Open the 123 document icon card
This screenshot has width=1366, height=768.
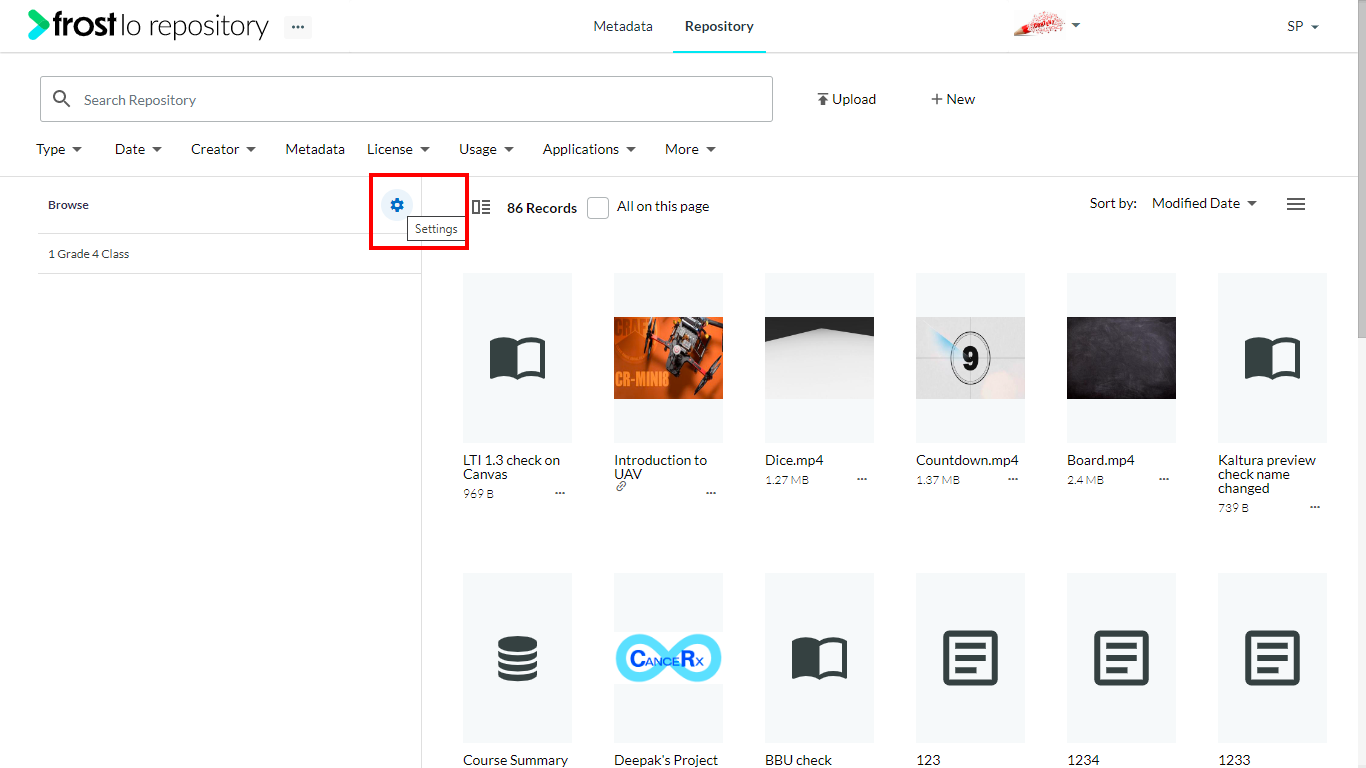click(970, 658)
